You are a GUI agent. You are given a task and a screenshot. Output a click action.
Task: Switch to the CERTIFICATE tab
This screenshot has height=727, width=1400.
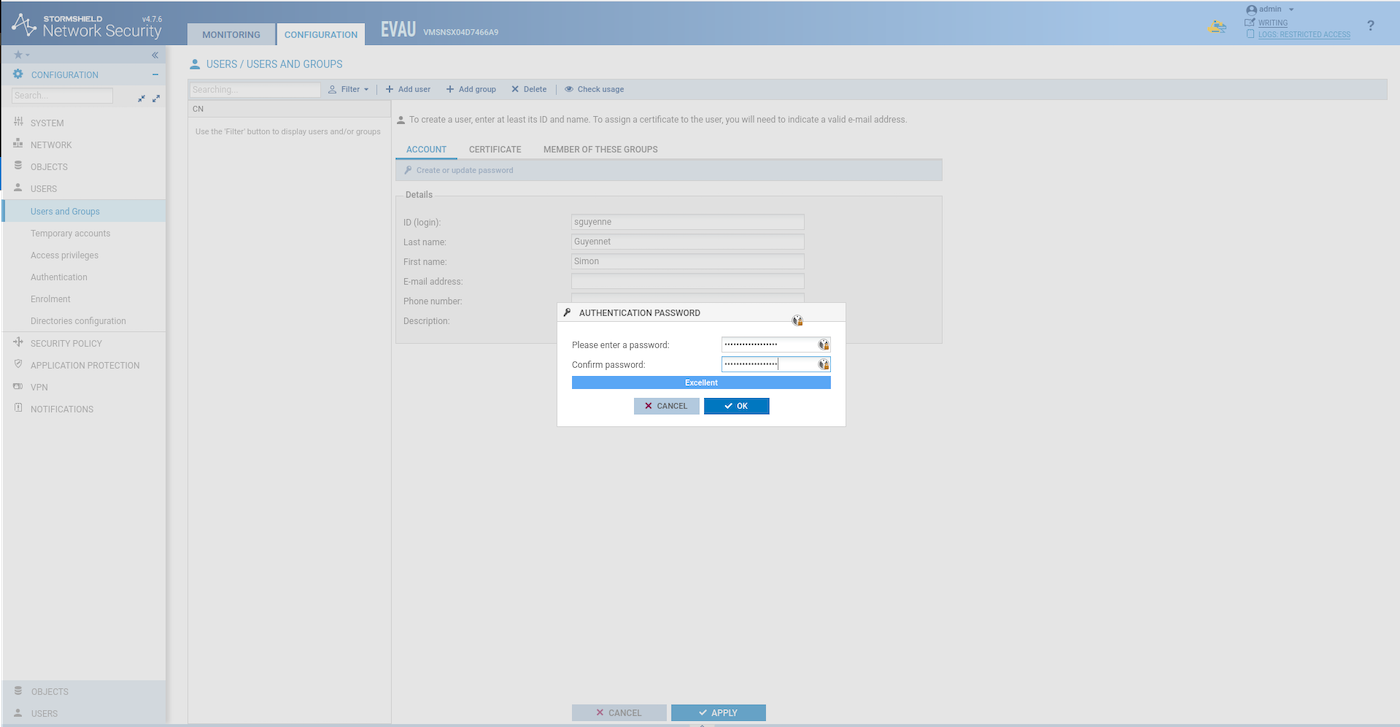(x=495, y=149)
